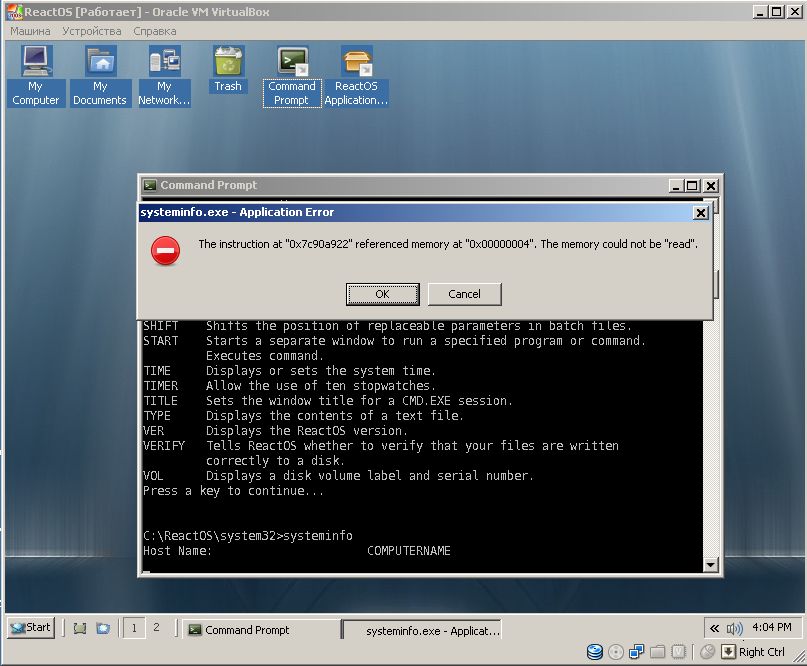Click Cancel in the Application Error dialog
The image size is (807, 666).
[x=464, y=294]
